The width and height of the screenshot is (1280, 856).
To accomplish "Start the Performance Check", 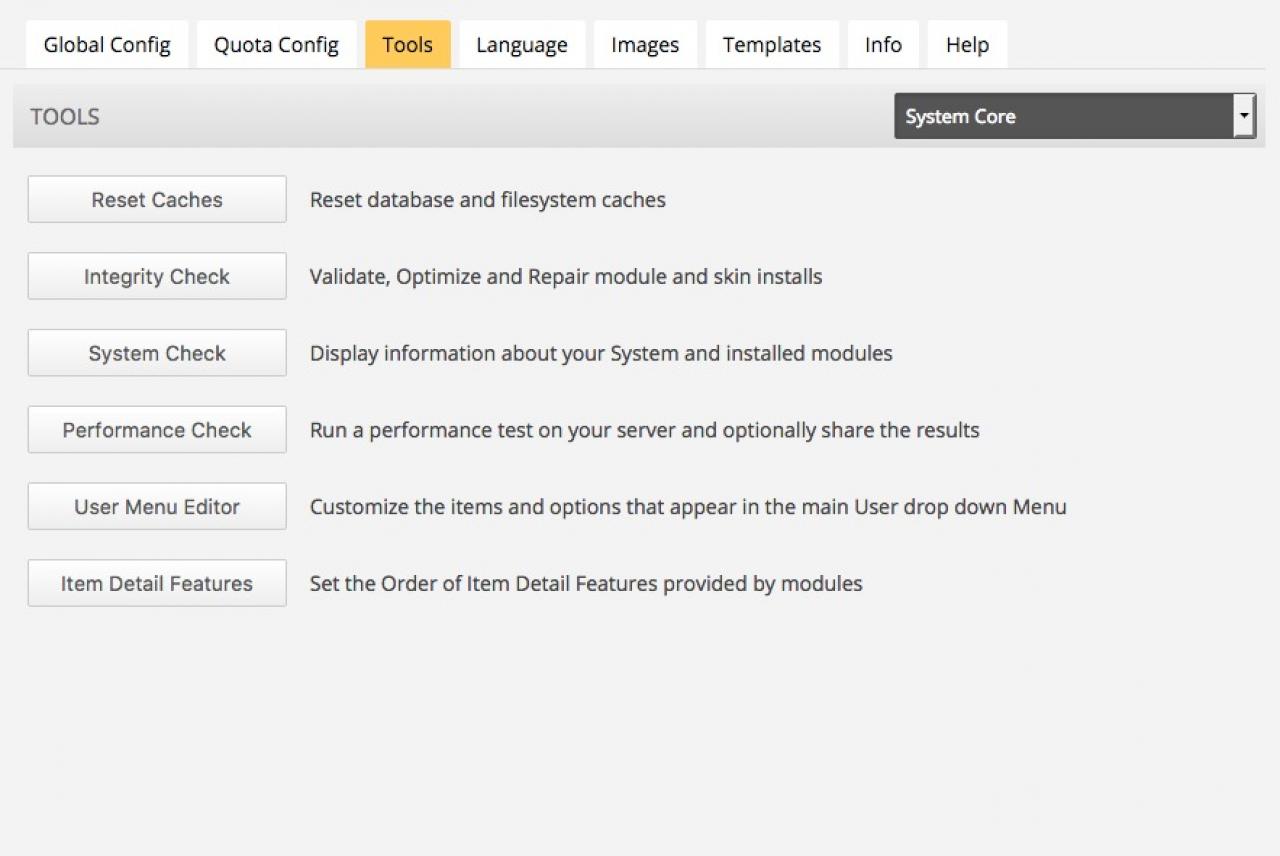I will [157, 430].
